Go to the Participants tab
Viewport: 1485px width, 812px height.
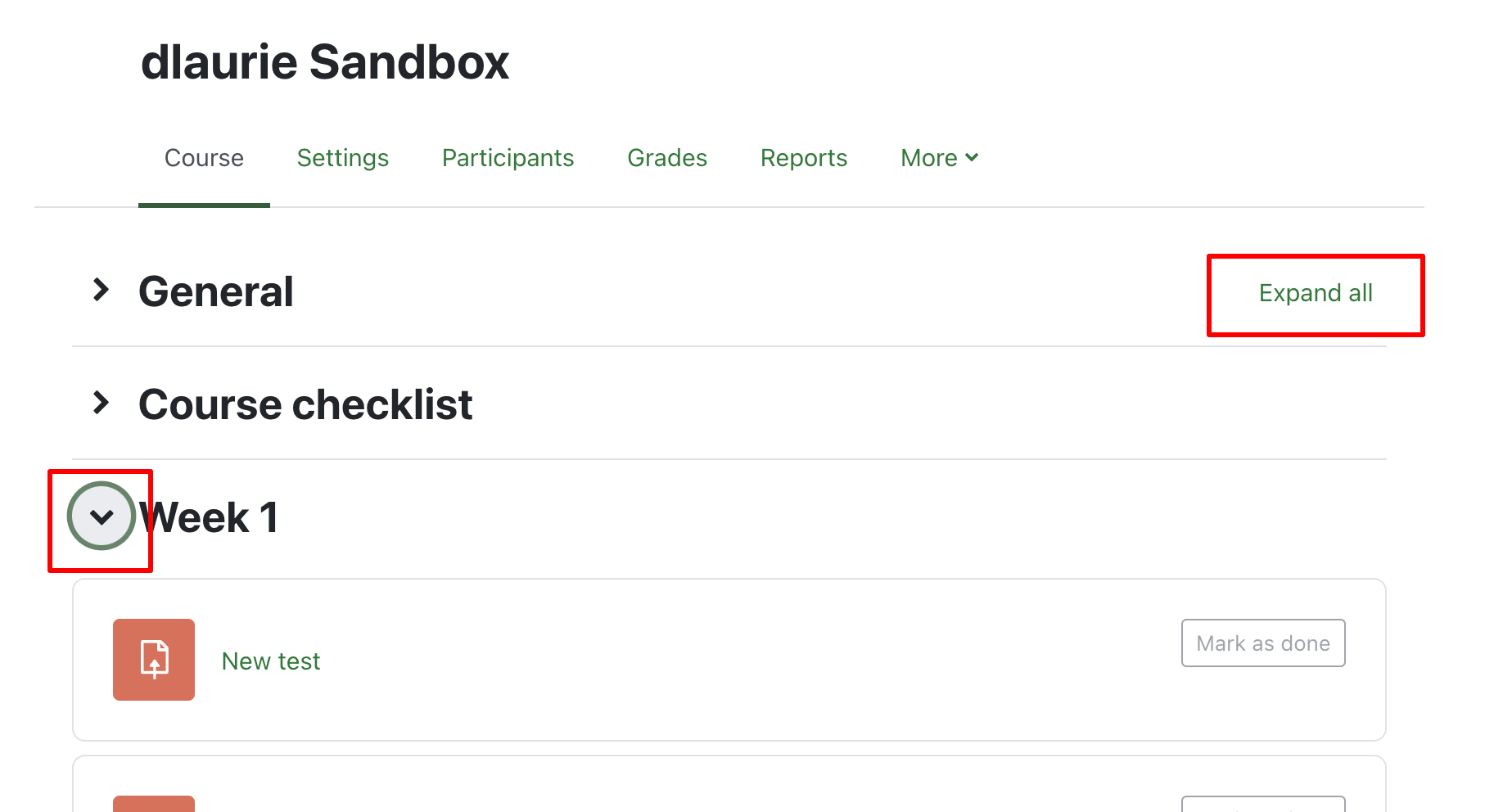(508, 158)
